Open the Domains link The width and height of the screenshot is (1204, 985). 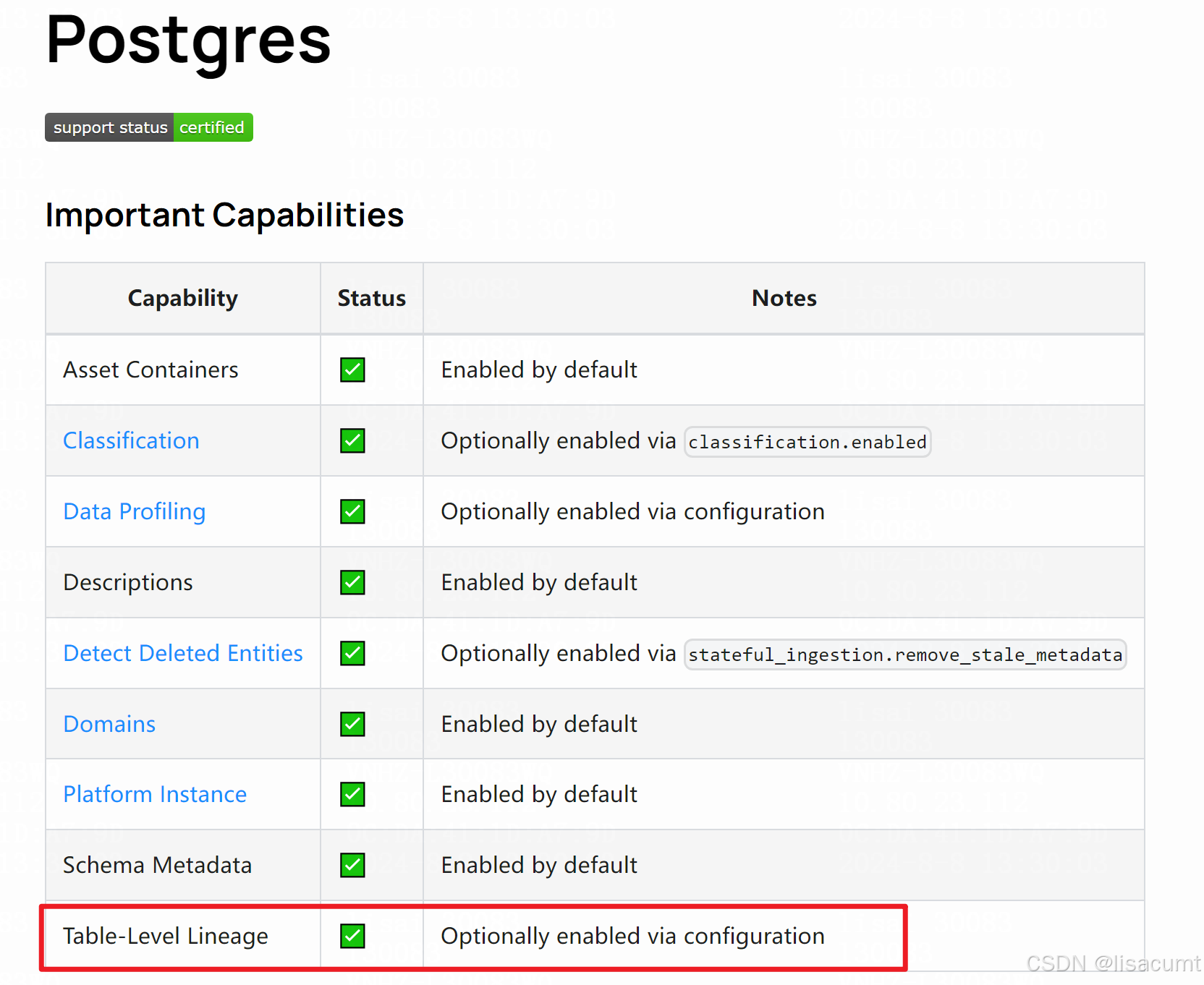coord(109,724)
